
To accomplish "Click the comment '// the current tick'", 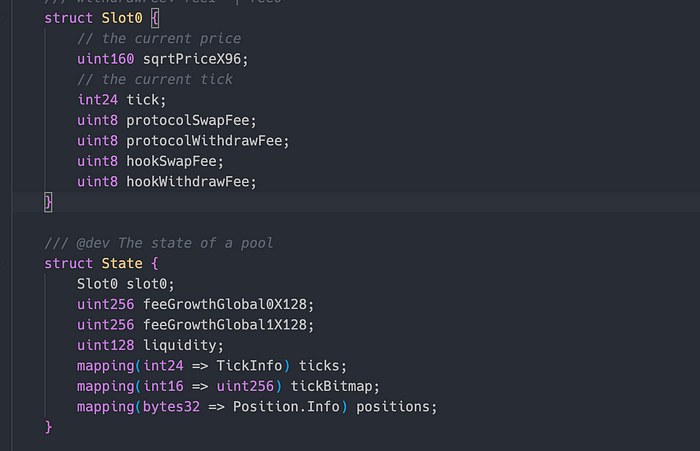I will pos(155,79).
